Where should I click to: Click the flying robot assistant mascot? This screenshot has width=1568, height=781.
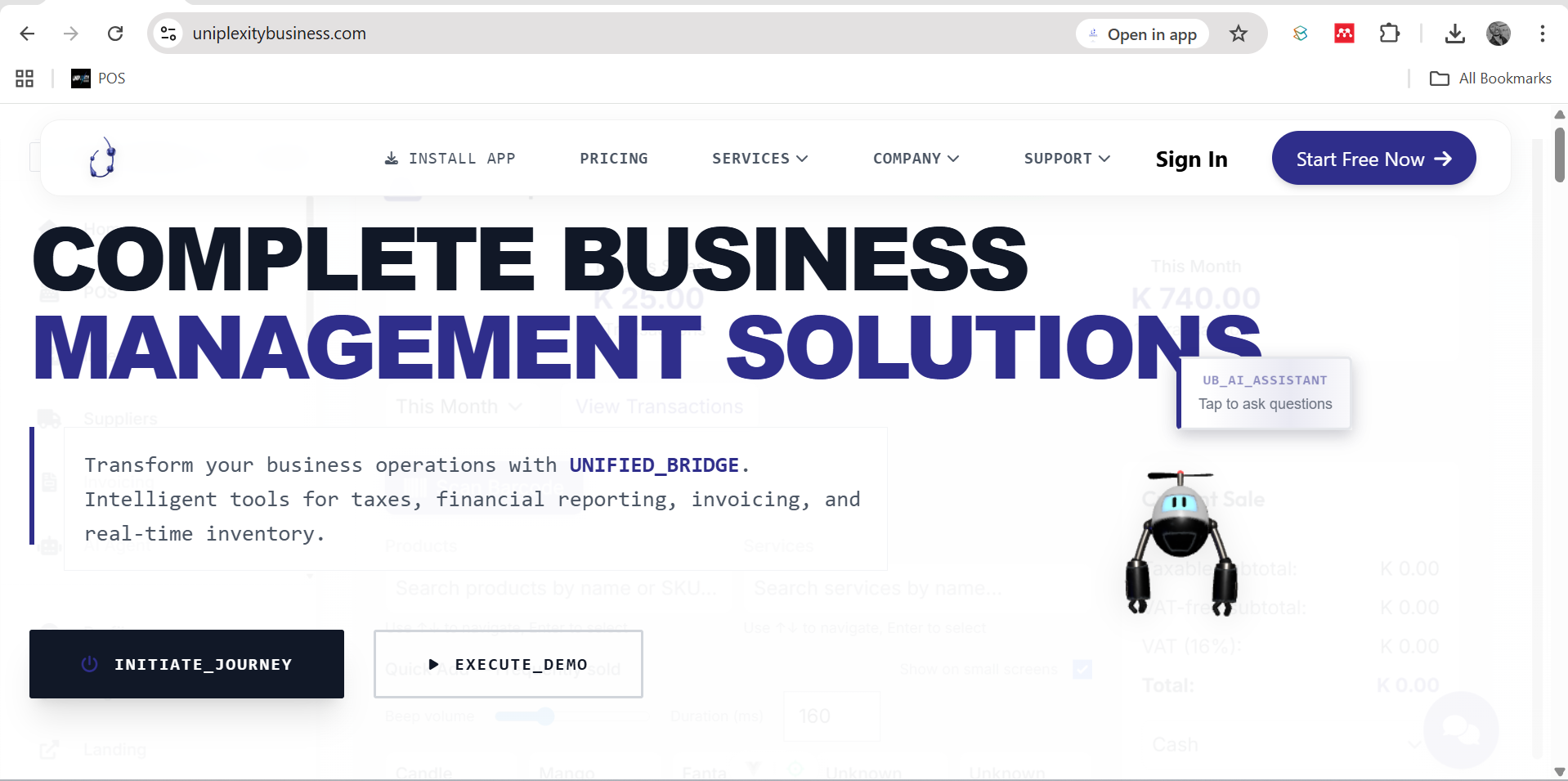pos(1180,543)
